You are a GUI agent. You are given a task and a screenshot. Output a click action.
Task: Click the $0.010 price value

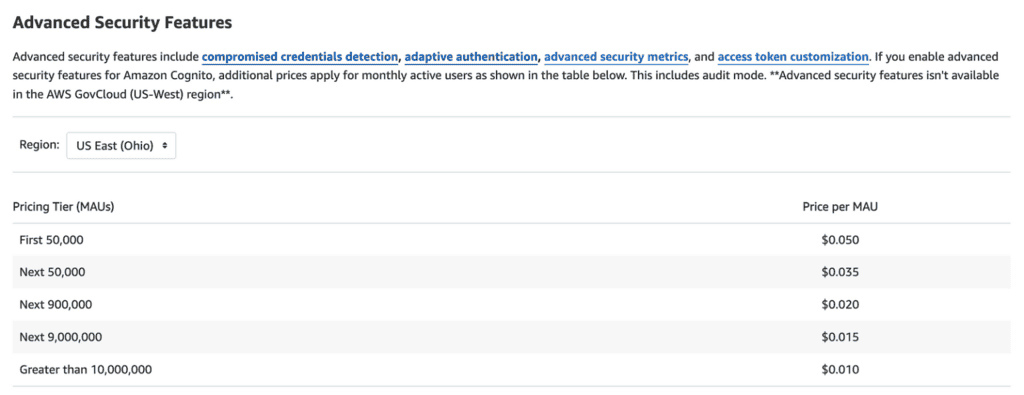click(x=840, y=370)
